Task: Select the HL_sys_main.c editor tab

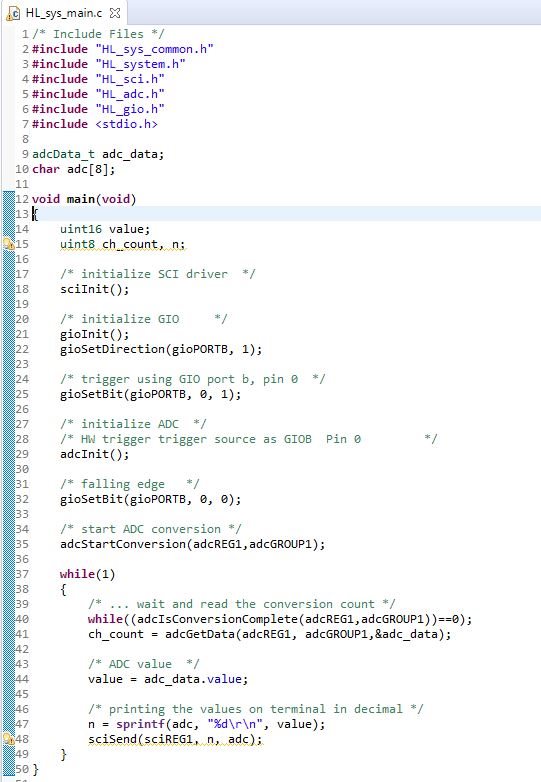Action: click(x=65, y=13)
